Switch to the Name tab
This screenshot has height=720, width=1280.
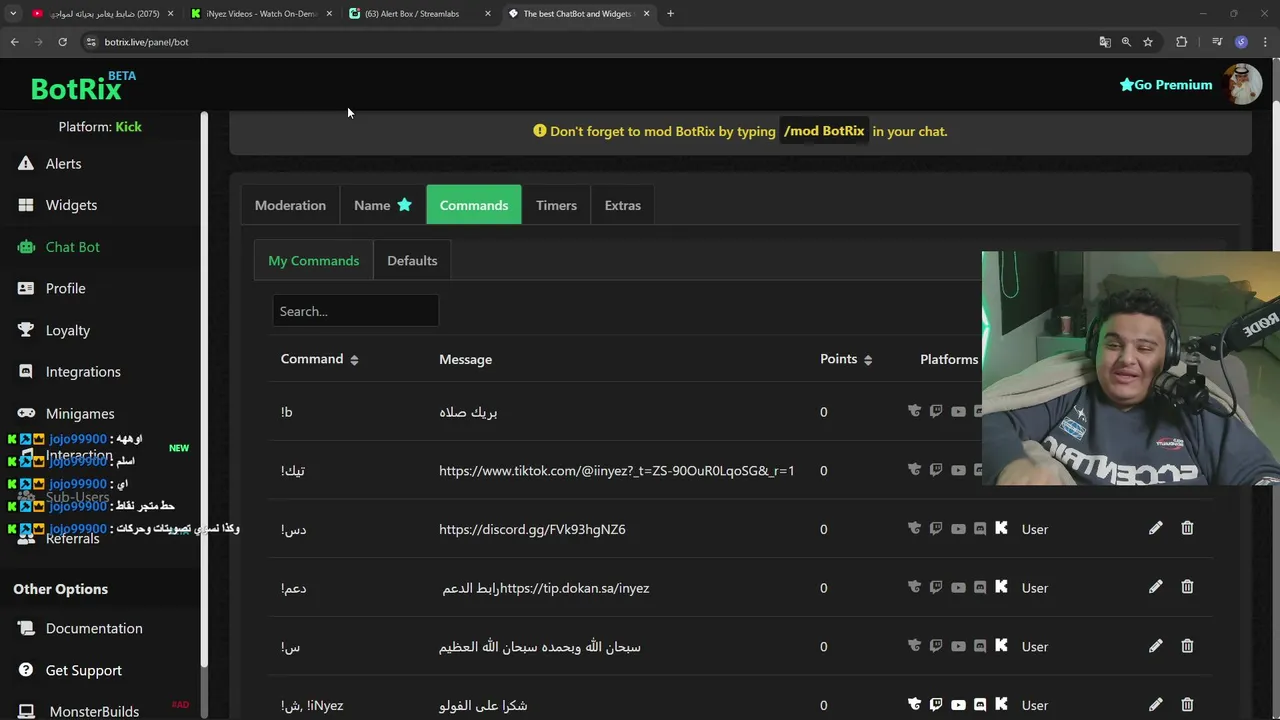point(383,205)
